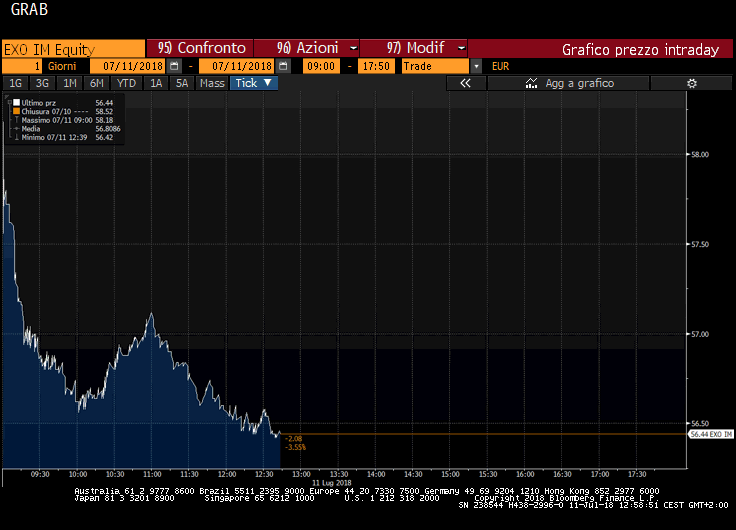Click the -3.55% change label
This screenshot has height=530, width=736.
pos(295,447)
